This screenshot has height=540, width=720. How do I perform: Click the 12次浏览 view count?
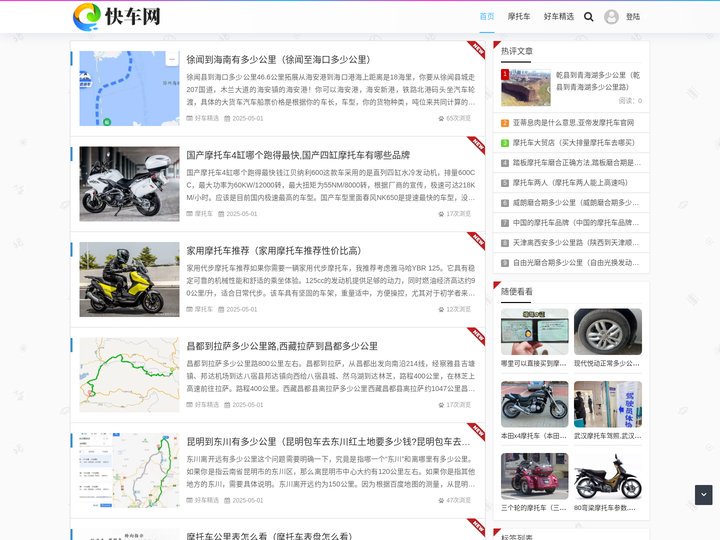coord(458,309)
